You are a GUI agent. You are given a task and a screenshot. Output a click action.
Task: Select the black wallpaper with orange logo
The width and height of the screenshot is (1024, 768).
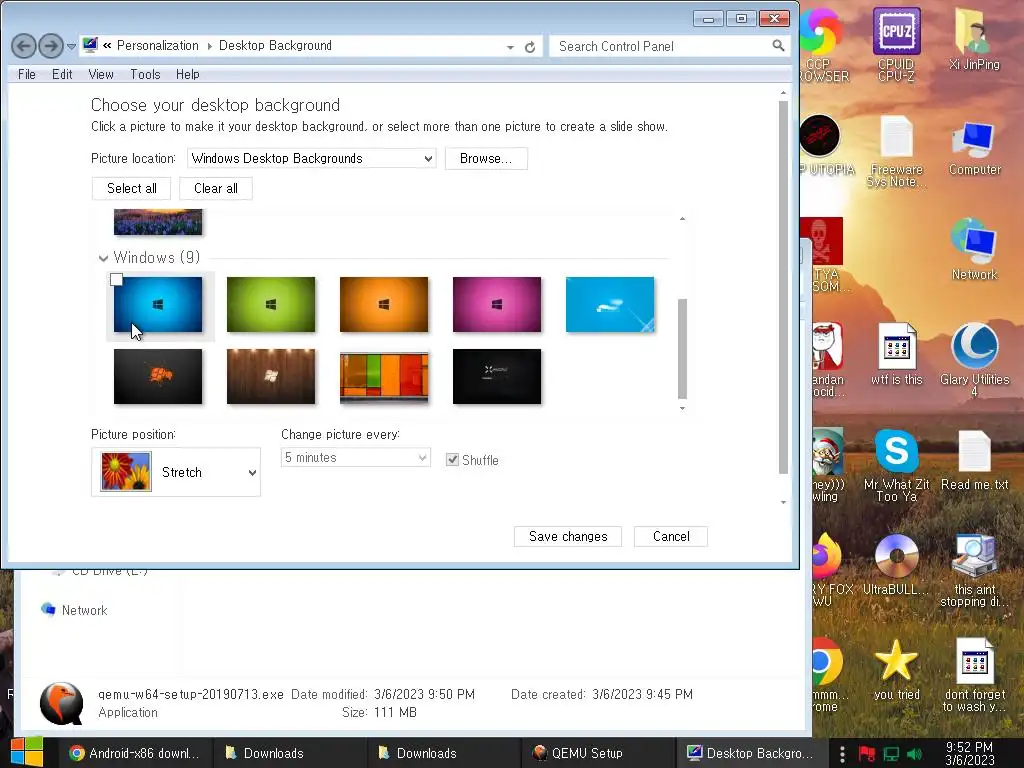[158, 376]
